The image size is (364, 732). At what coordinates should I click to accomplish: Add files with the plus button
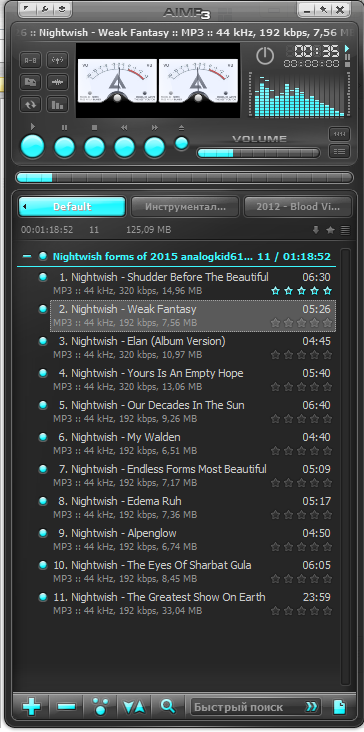pyautogui.click(x=32, y=707)
